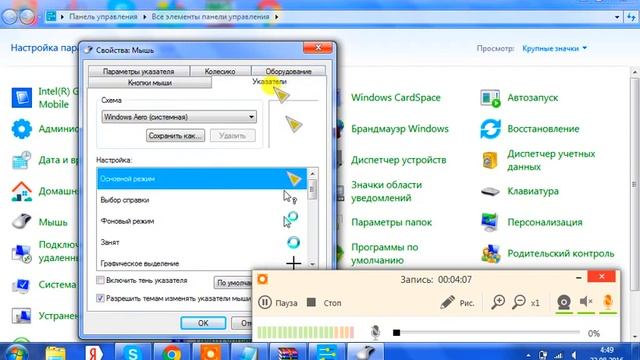Select the Фоновый режим pointer row
The height and width of the screenshot is (360, 640).
(202, 221)
